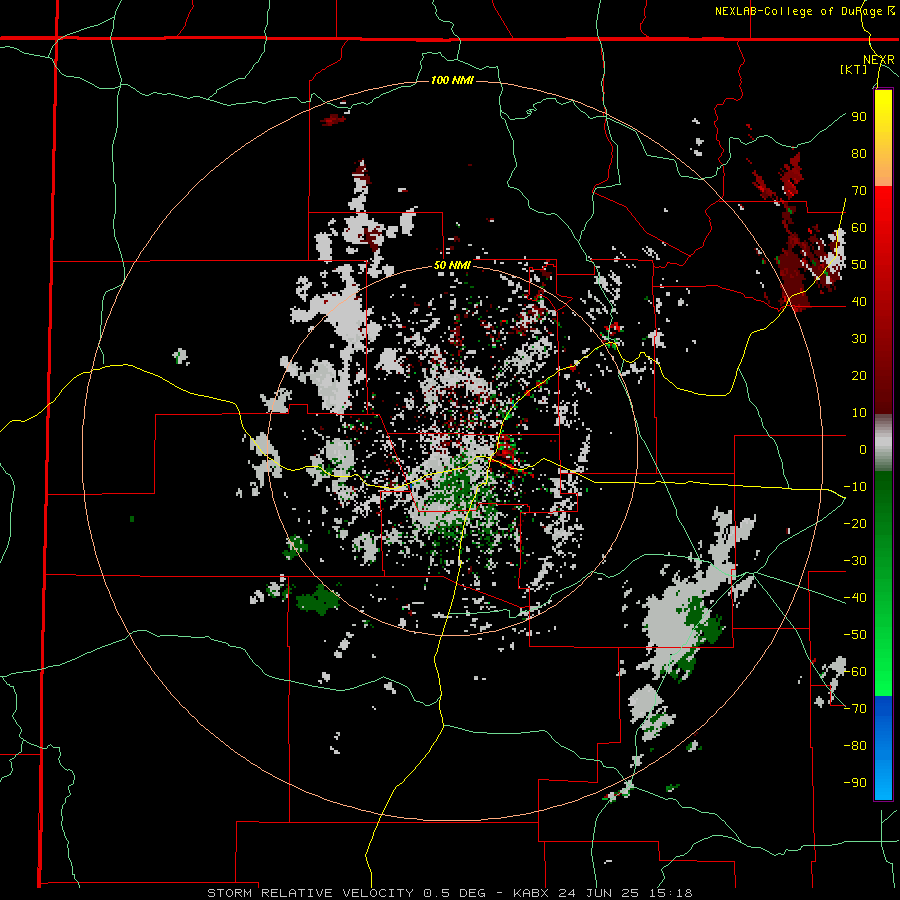
Task: Click the positive 70 value on velocity scale
Action: tap(859, 191)
